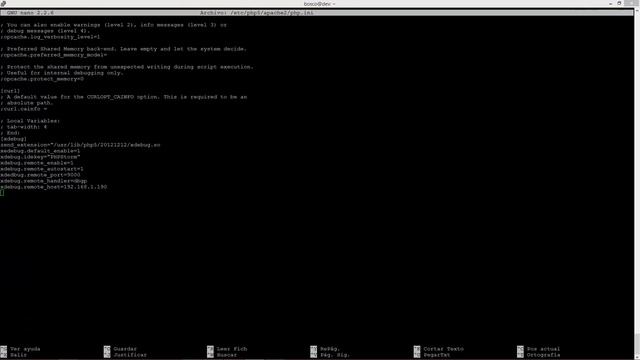The image size is (640, 360).
Task: Click the "GNU nano" version text
Action: click(x=30, y=13)
